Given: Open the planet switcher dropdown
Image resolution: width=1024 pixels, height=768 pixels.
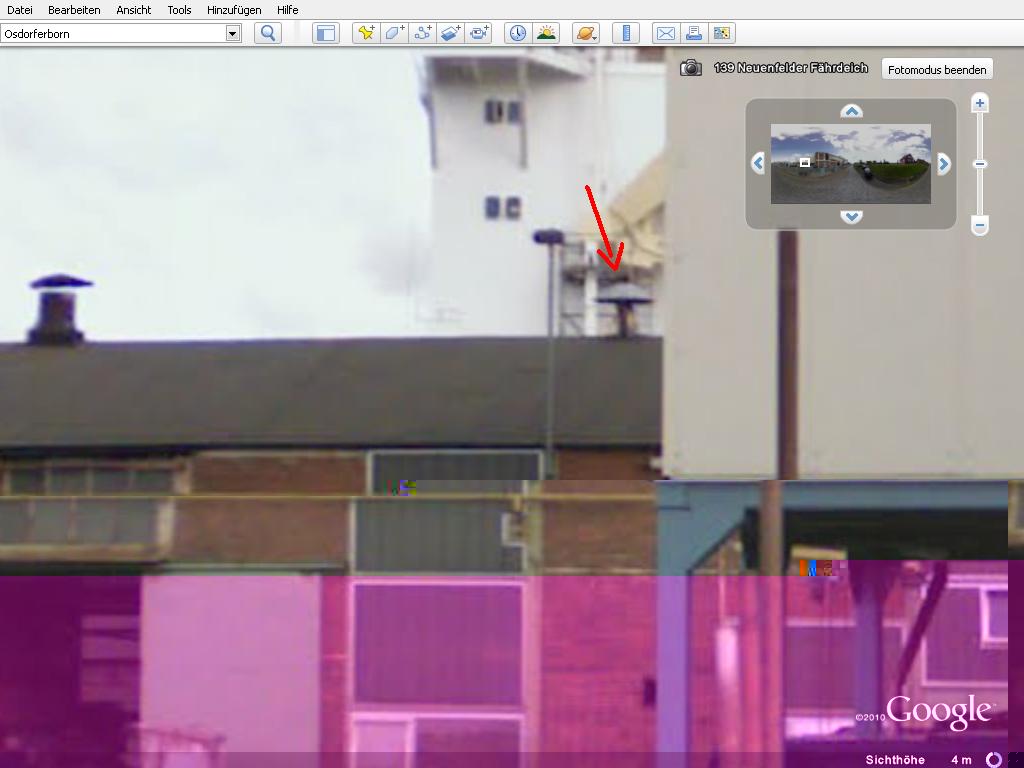Looking at the screenshot, I should coord(585,33).
